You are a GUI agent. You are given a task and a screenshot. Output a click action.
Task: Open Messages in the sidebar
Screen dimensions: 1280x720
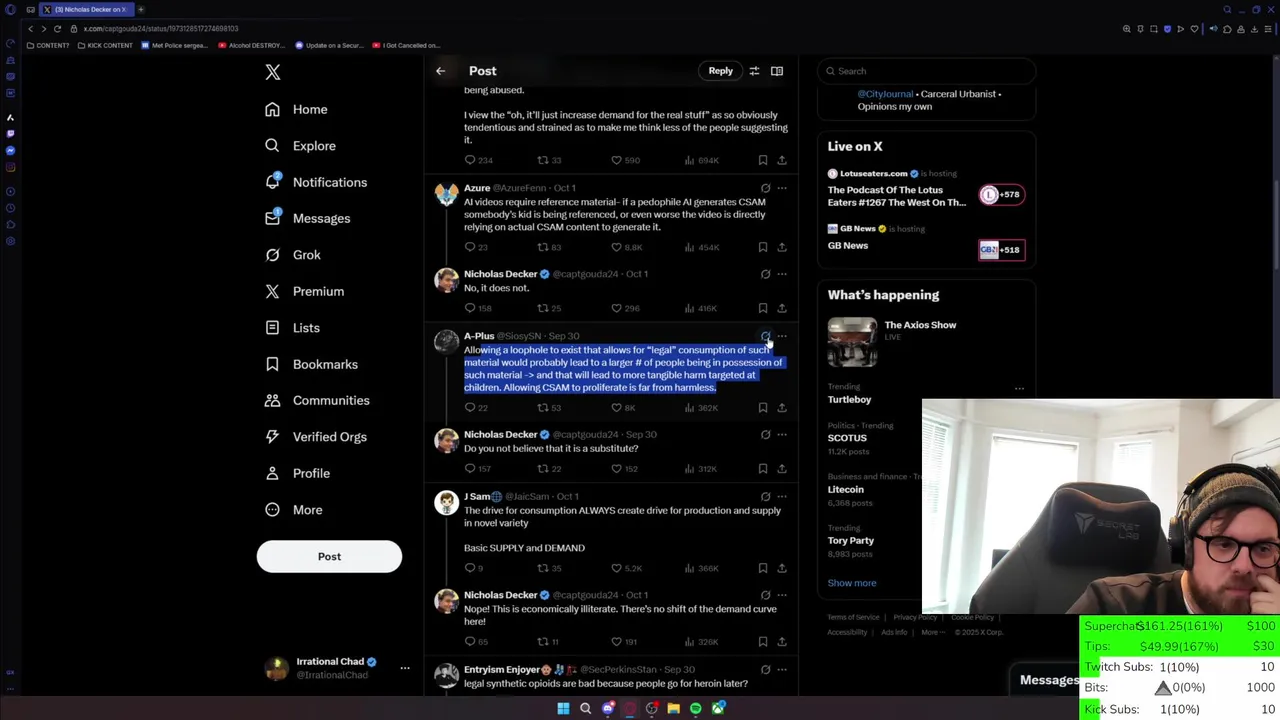[307, 218]
